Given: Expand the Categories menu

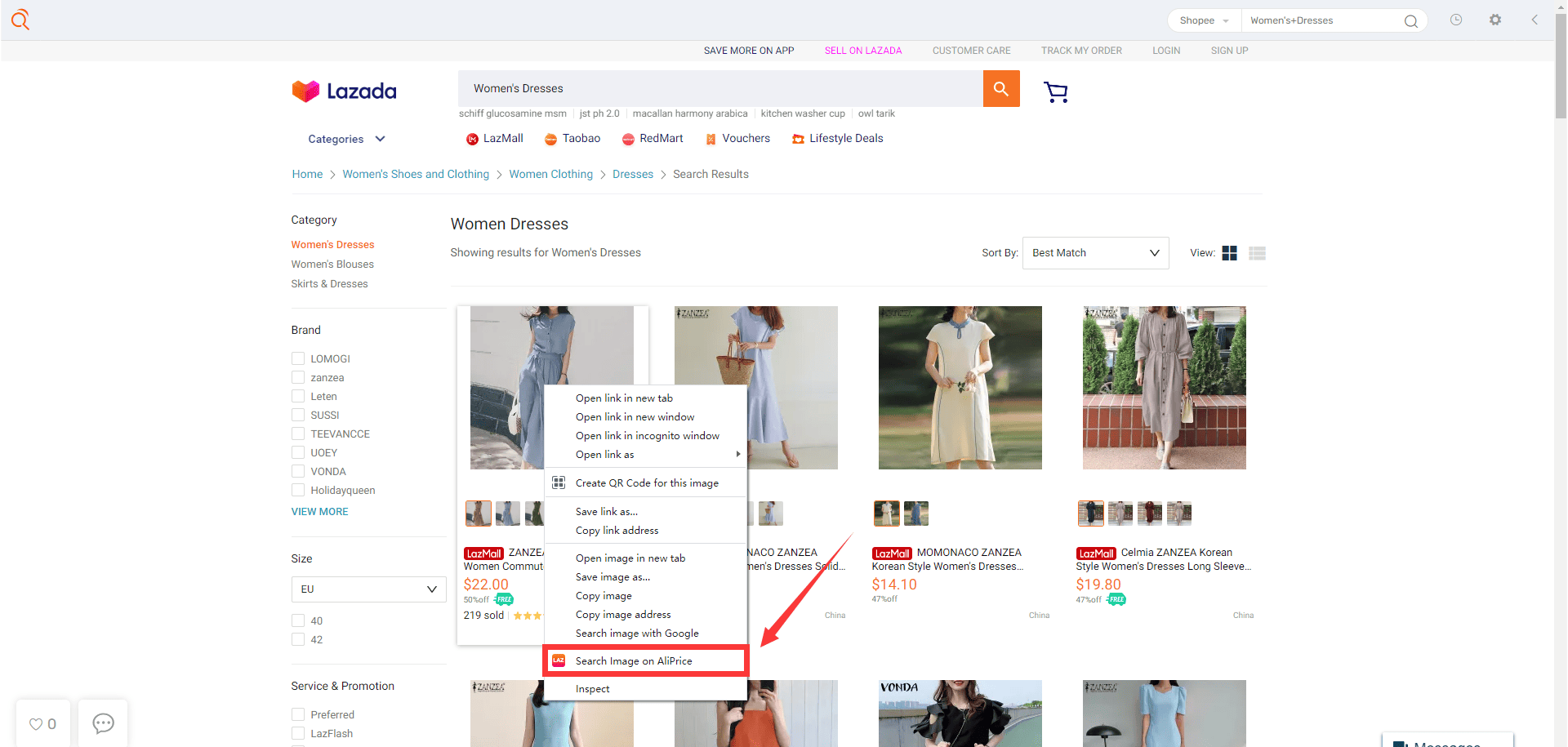Looking at the screenshot, I should [x=346, y=140].
